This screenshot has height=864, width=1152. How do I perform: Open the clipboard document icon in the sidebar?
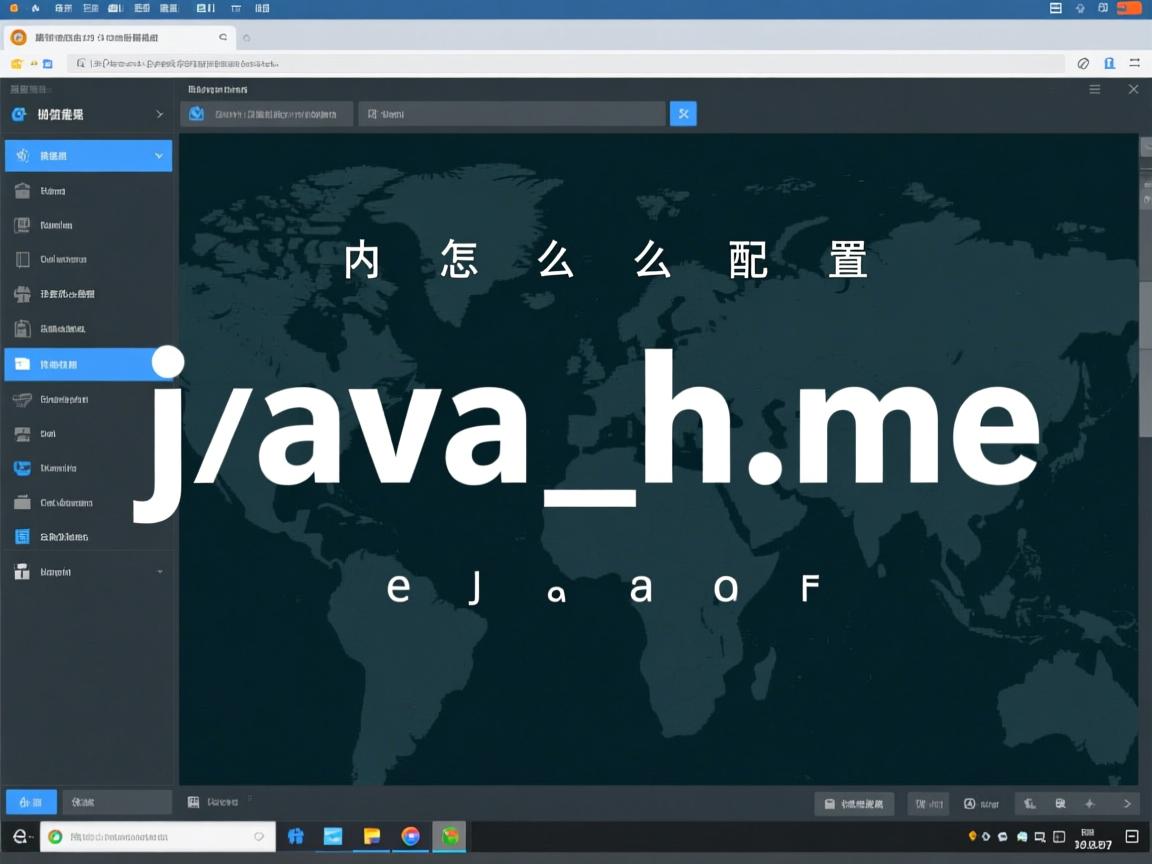[22, 328]
